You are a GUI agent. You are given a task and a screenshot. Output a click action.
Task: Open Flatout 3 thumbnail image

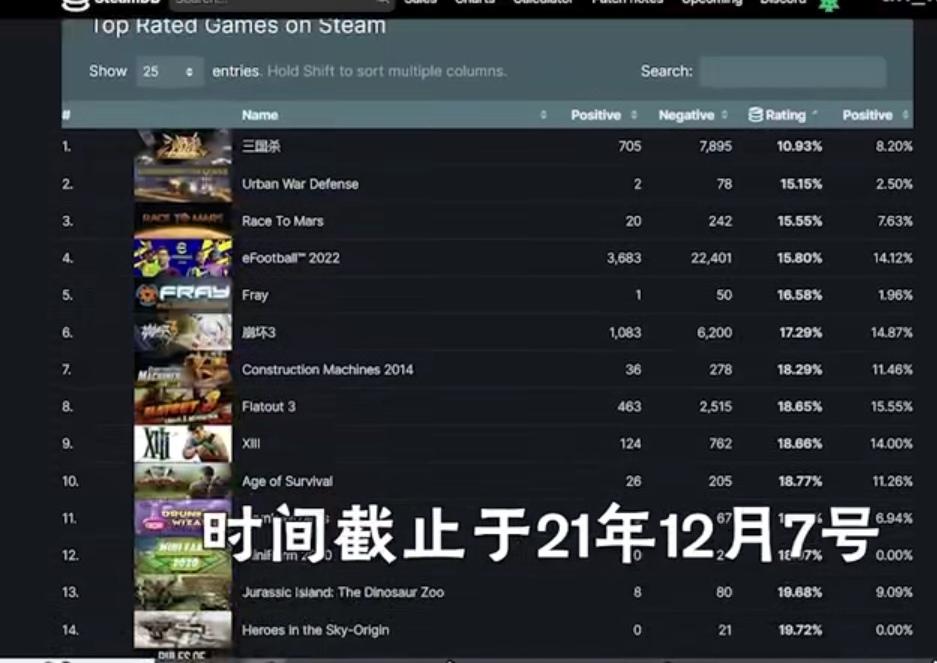tap(183, 407)
